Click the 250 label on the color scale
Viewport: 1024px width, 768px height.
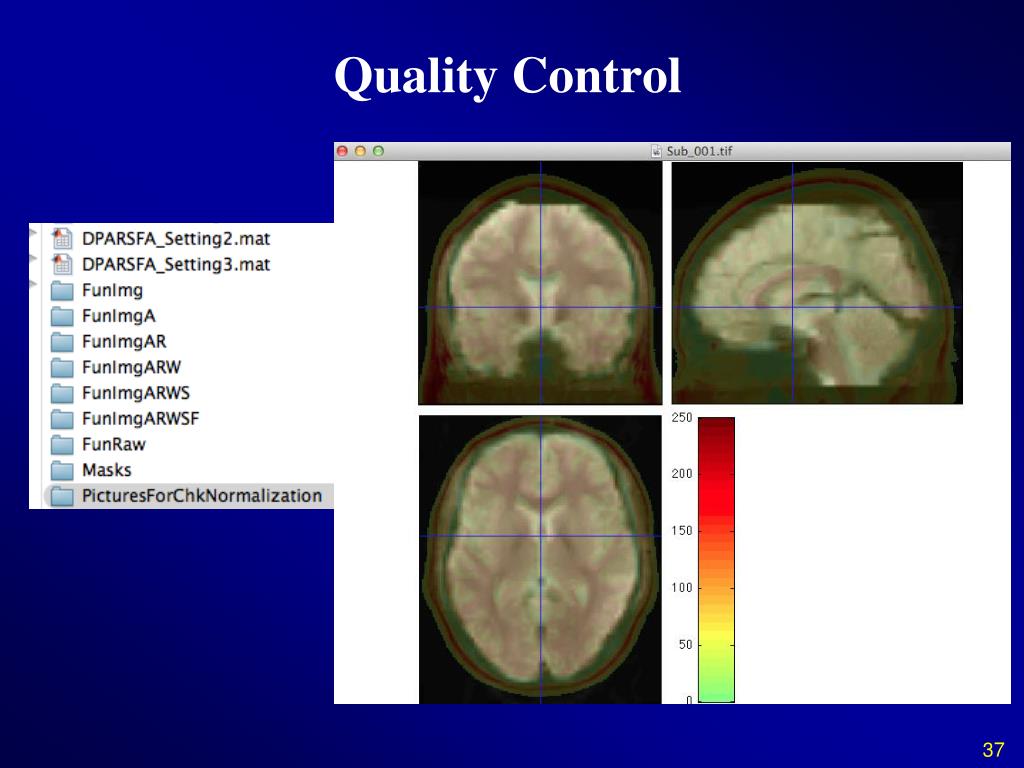(682, 417)
